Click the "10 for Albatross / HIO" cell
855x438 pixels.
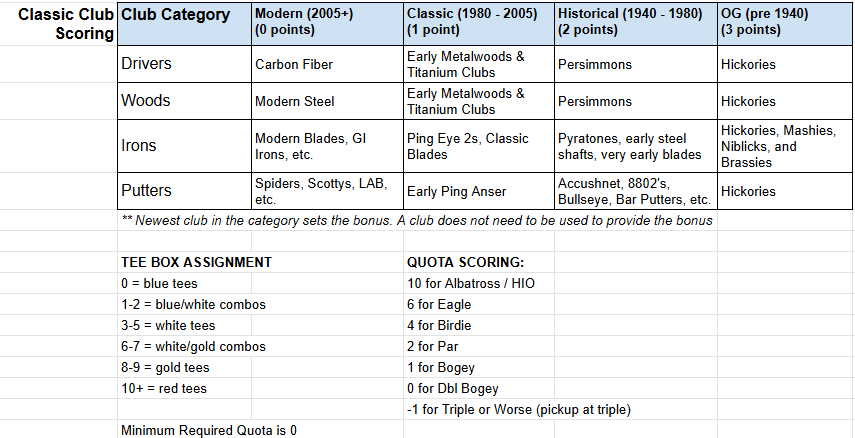471,283
